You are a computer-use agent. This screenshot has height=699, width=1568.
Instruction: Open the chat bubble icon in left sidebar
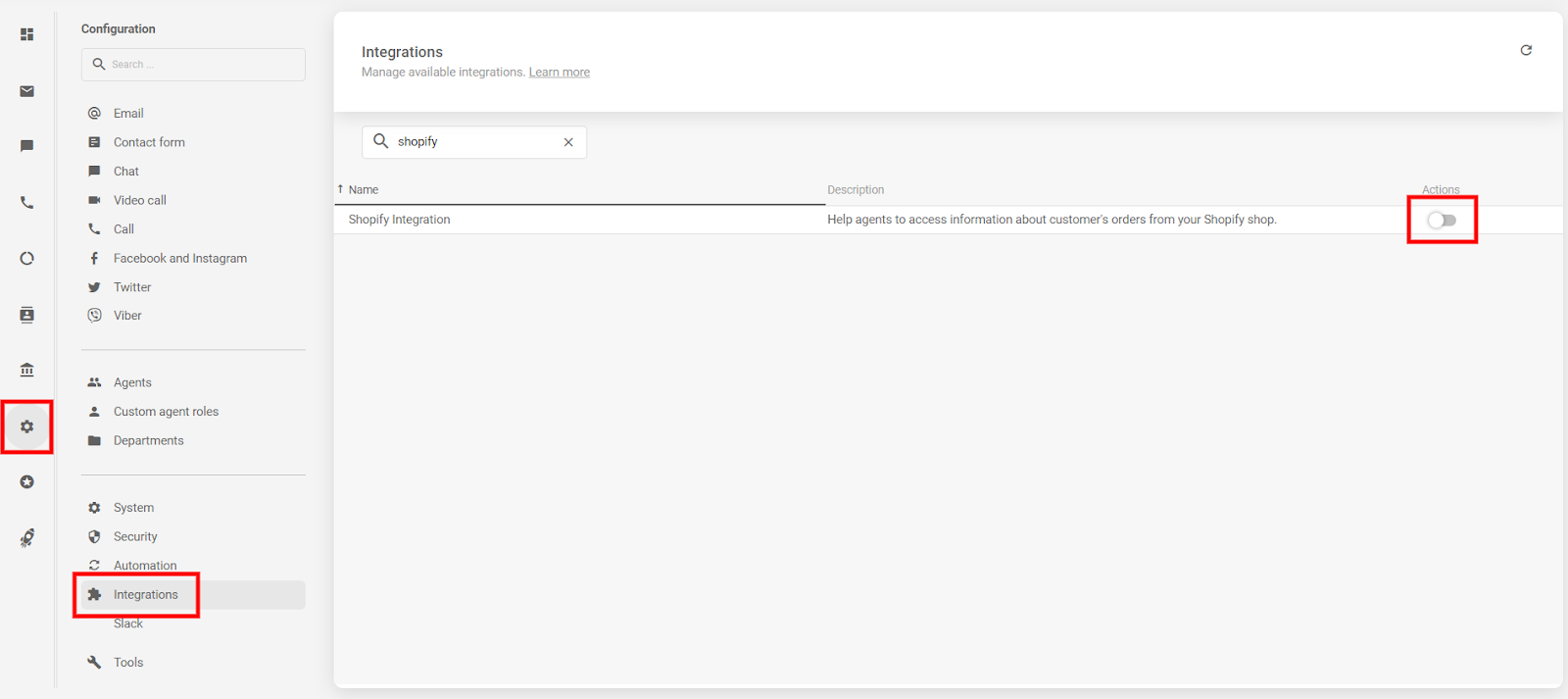27,146
